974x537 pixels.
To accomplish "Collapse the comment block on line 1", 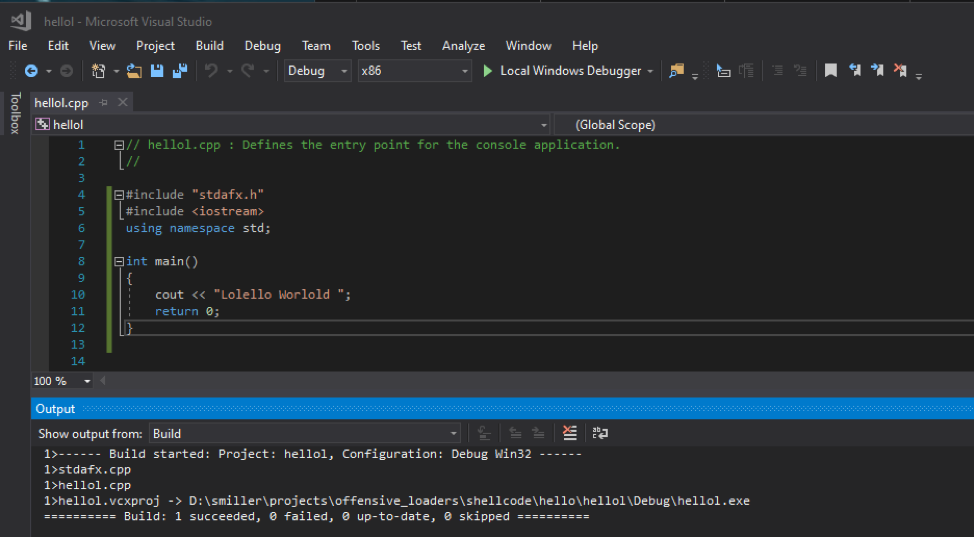I will tap(119, 145).
